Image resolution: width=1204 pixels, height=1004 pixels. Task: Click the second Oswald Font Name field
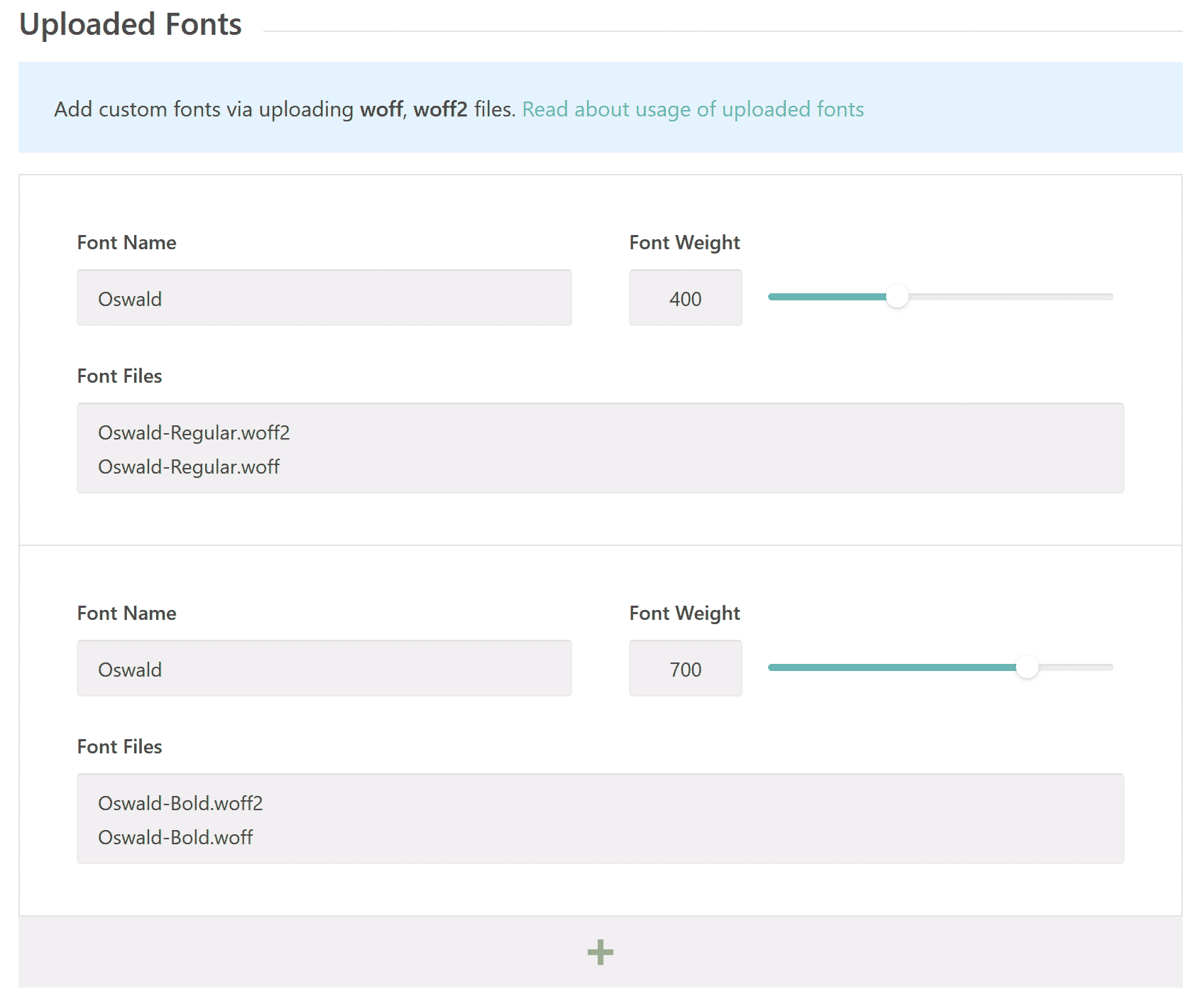point(324,668)
